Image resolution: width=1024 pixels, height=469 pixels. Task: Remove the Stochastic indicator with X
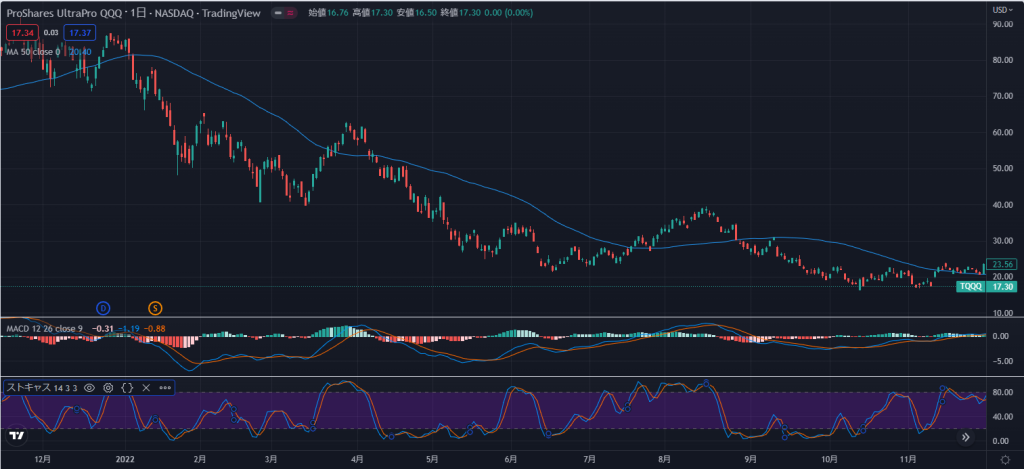(x=146, y=387)
